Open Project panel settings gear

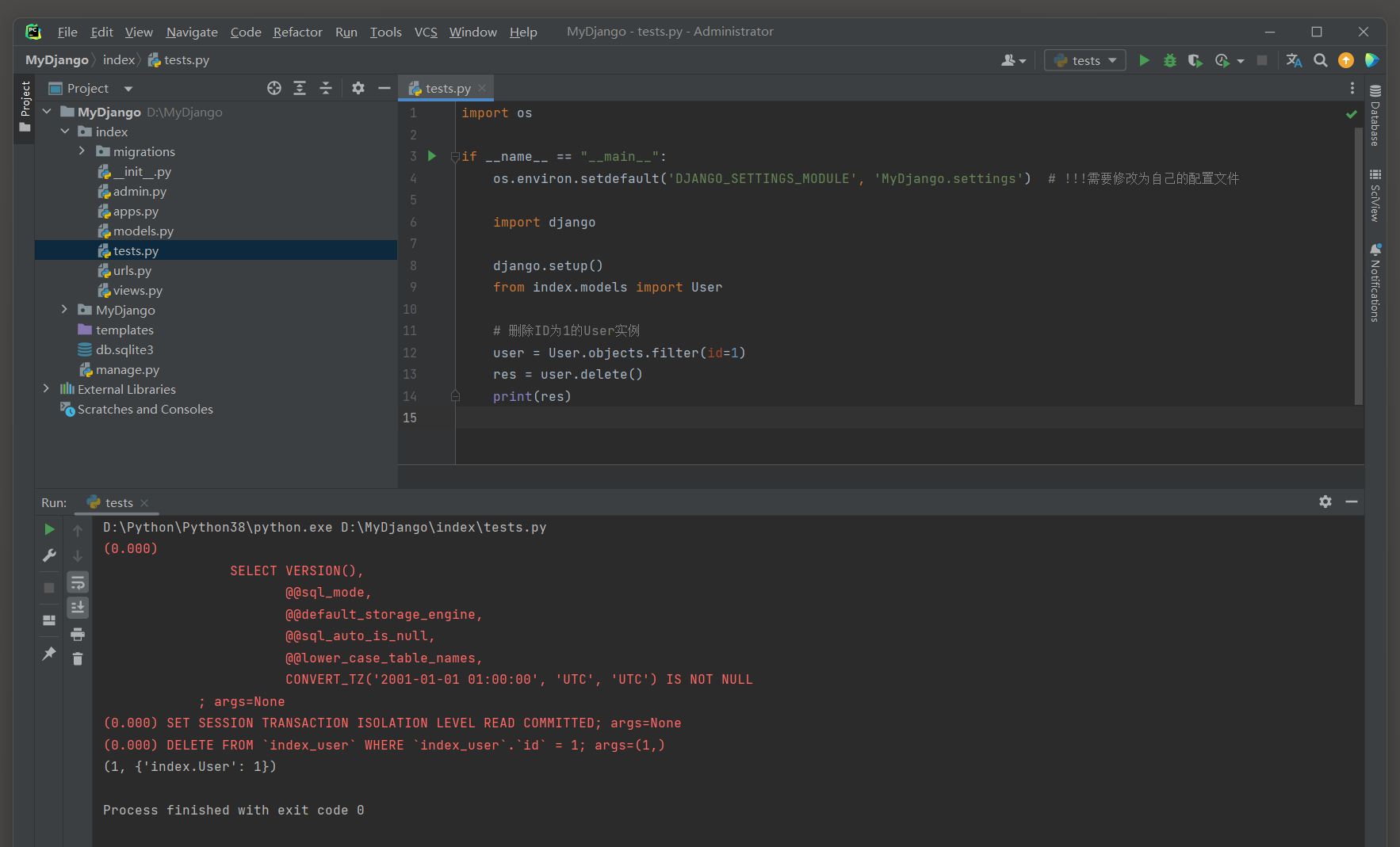coord(358,88)
